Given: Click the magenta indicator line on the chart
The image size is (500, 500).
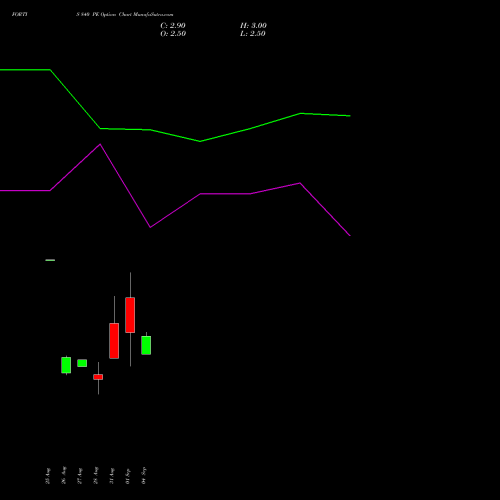Looking at the screenshot, I should tap(225, 193).
